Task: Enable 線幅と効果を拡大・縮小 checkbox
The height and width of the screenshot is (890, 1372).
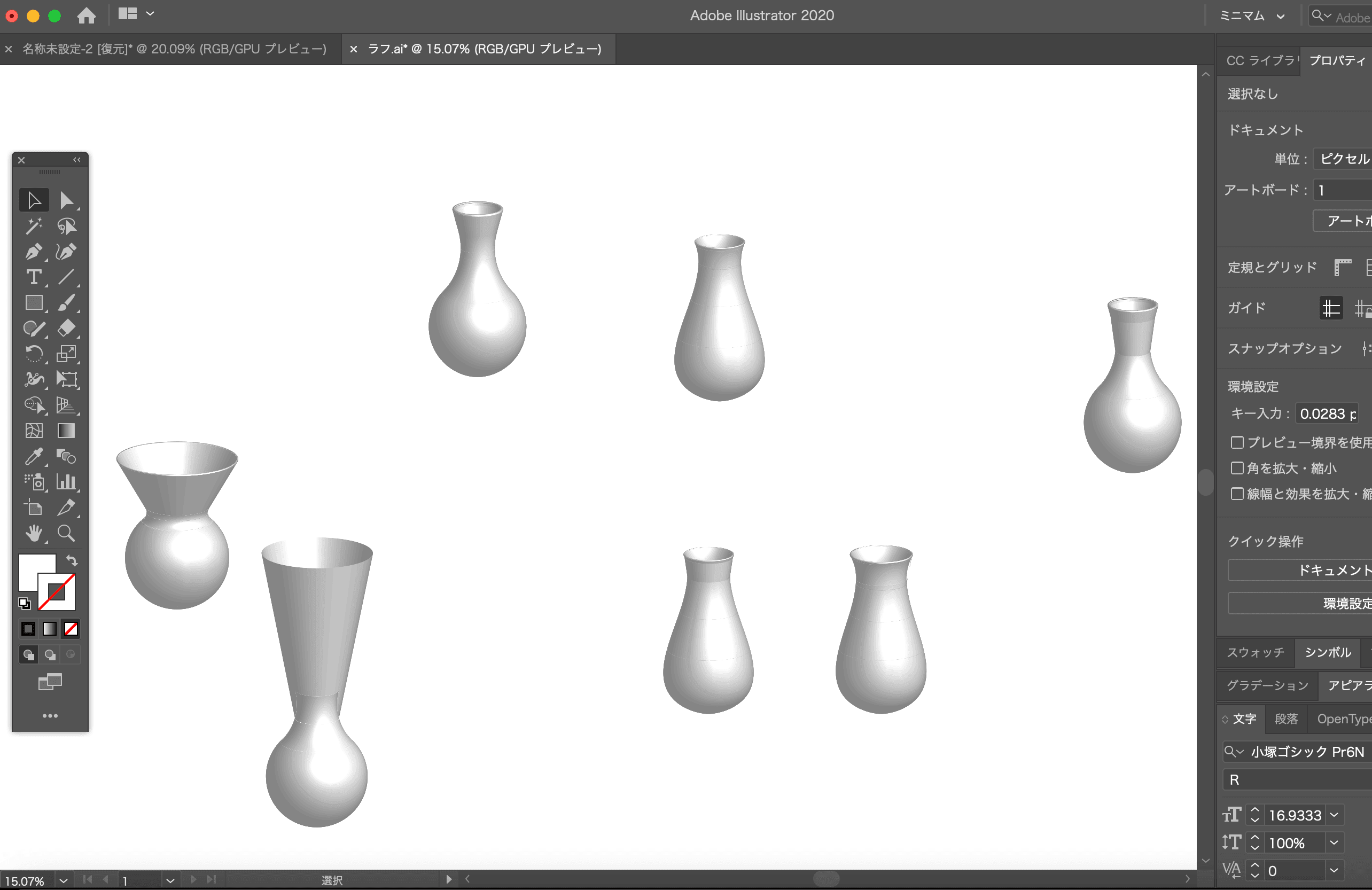Action: point(1236,494)
